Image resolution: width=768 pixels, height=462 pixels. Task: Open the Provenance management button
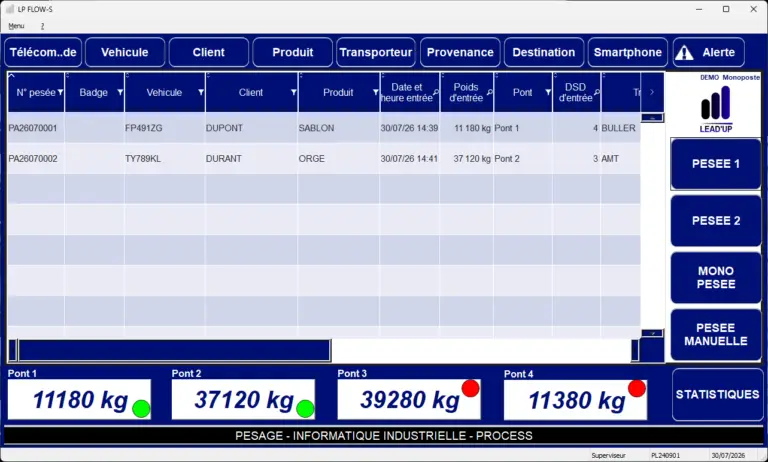tap(460, 52)
